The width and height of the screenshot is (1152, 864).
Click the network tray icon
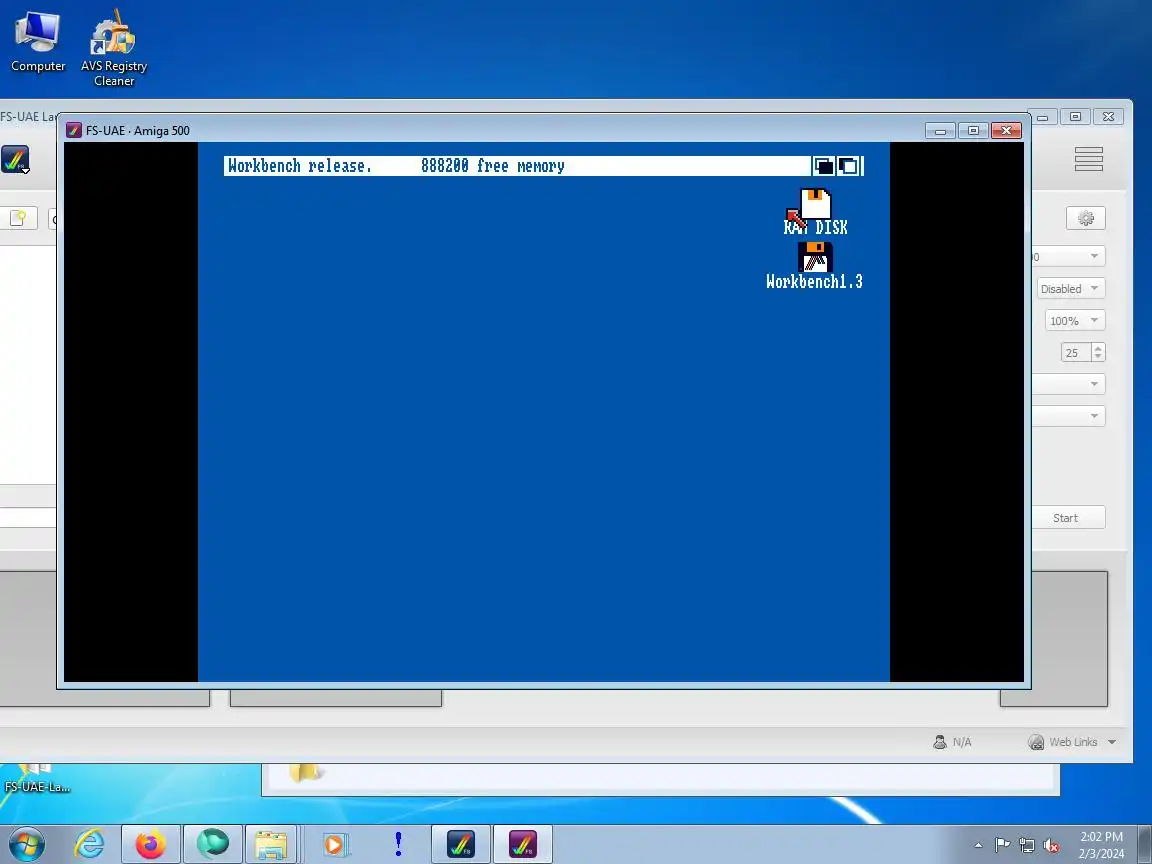[1027, 845]
